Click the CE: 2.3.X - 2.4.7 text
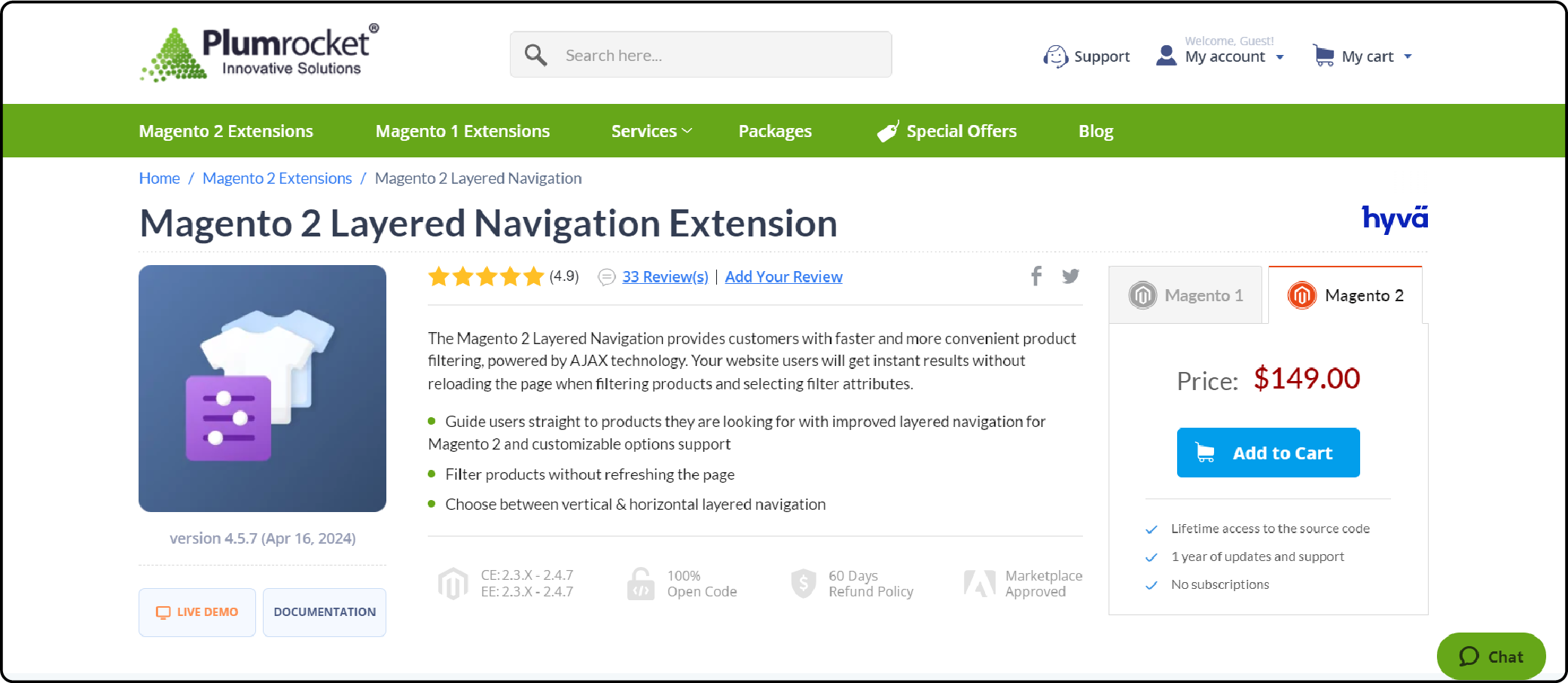 [x=527, y=575]
